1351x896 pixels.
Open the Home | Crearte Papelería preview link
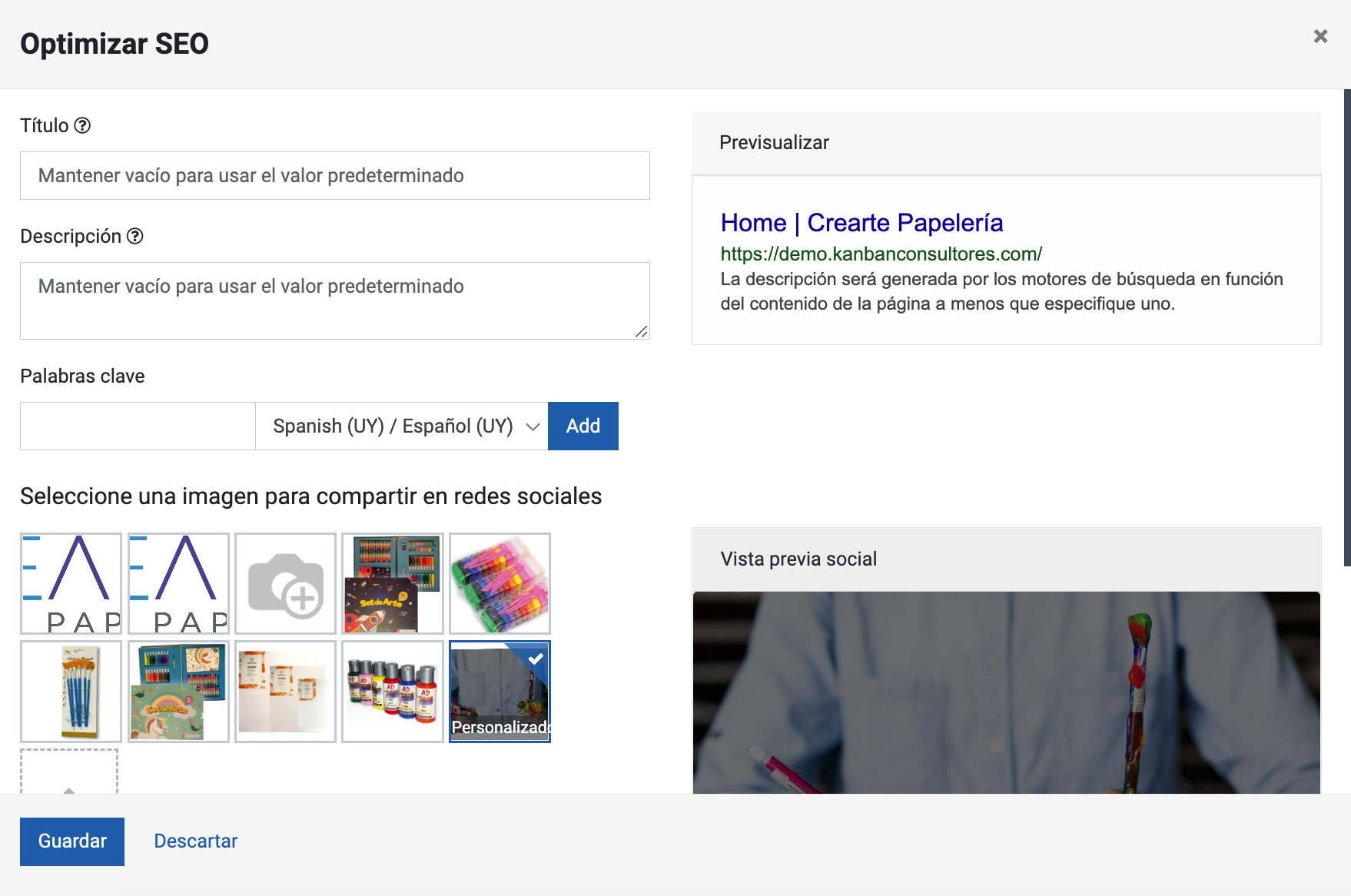pos(861,223)
